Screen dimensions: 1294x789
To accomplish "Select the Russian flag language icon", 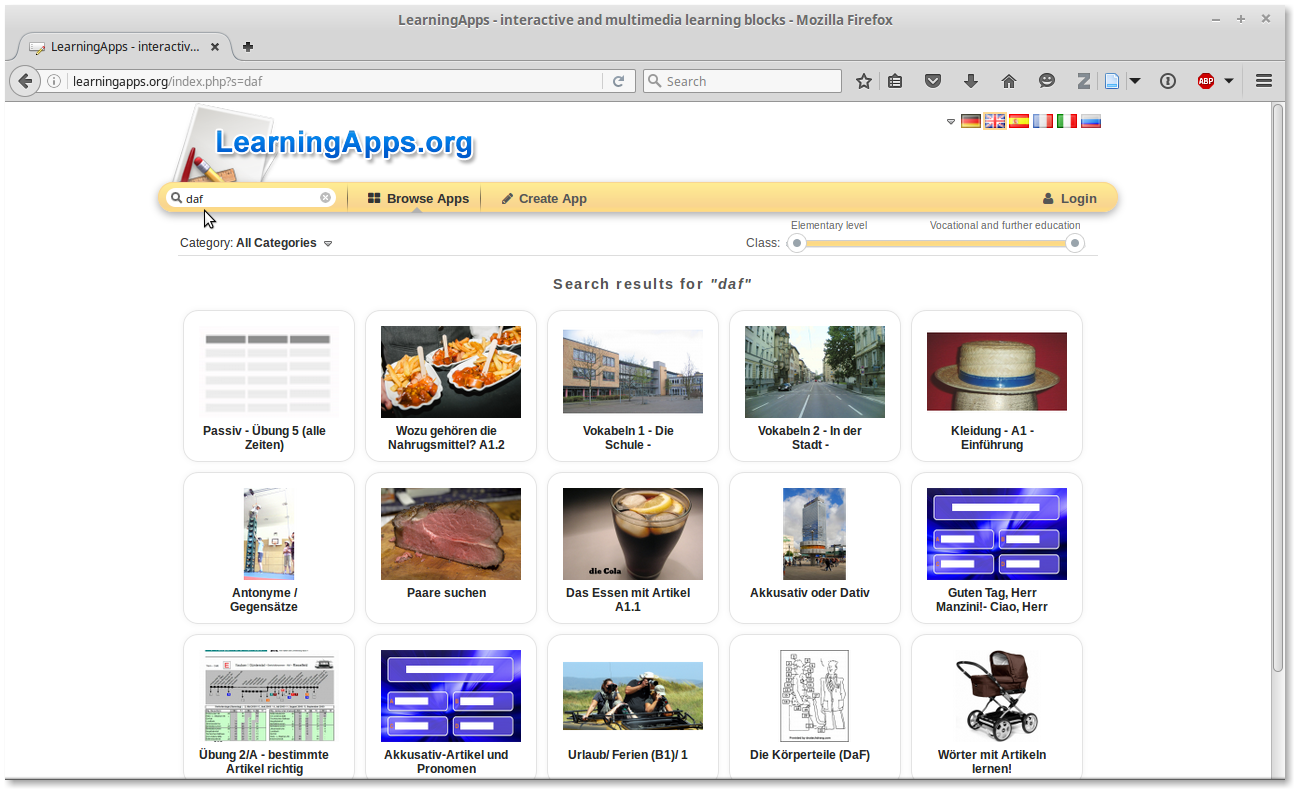I will point(1091,120).
